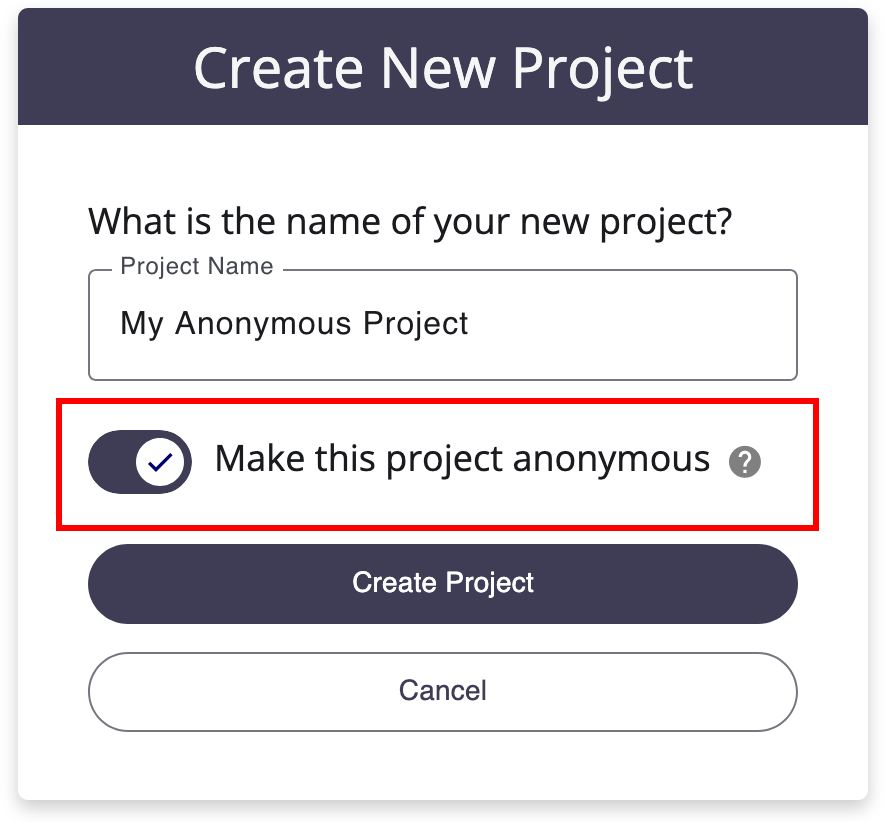Screen dimensions: 888x822
Task: Click the 'My Anonymous Project' text in field
Action: click(x=294, y=324)
